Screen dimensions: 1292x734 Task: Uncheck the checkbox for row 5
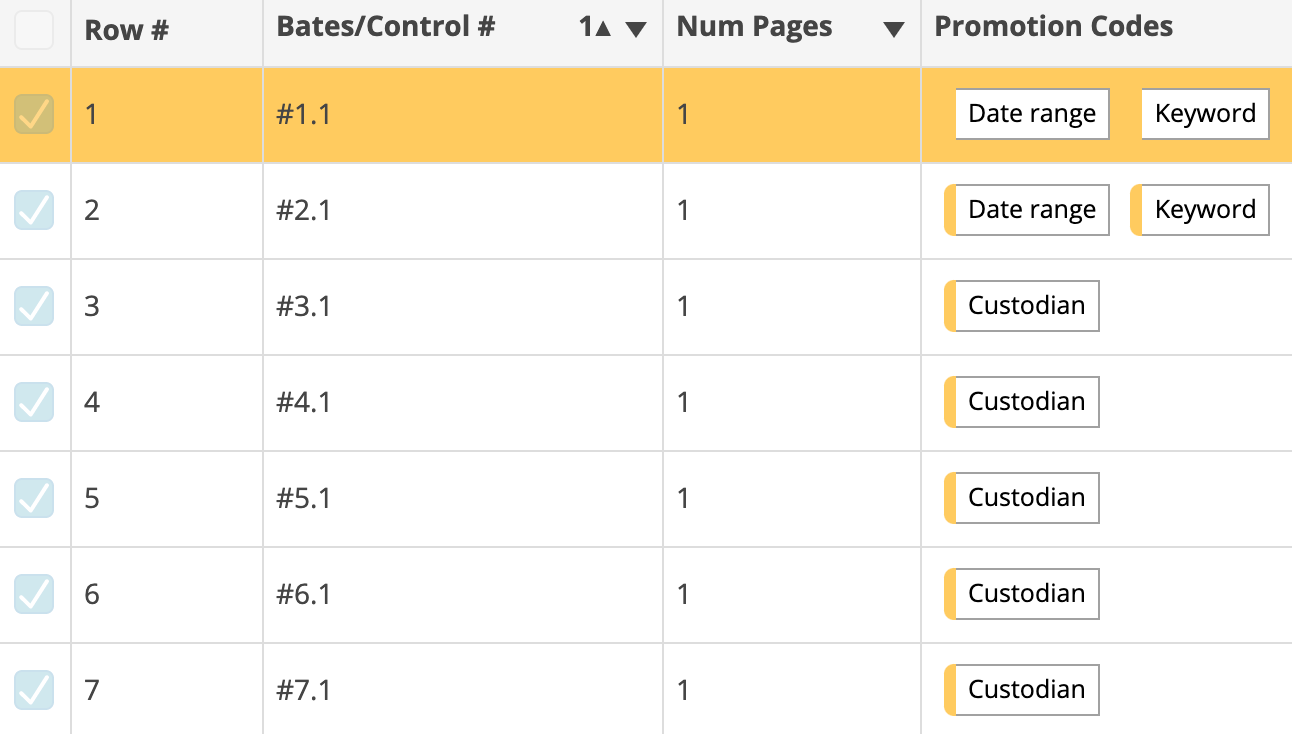point(34,498)
